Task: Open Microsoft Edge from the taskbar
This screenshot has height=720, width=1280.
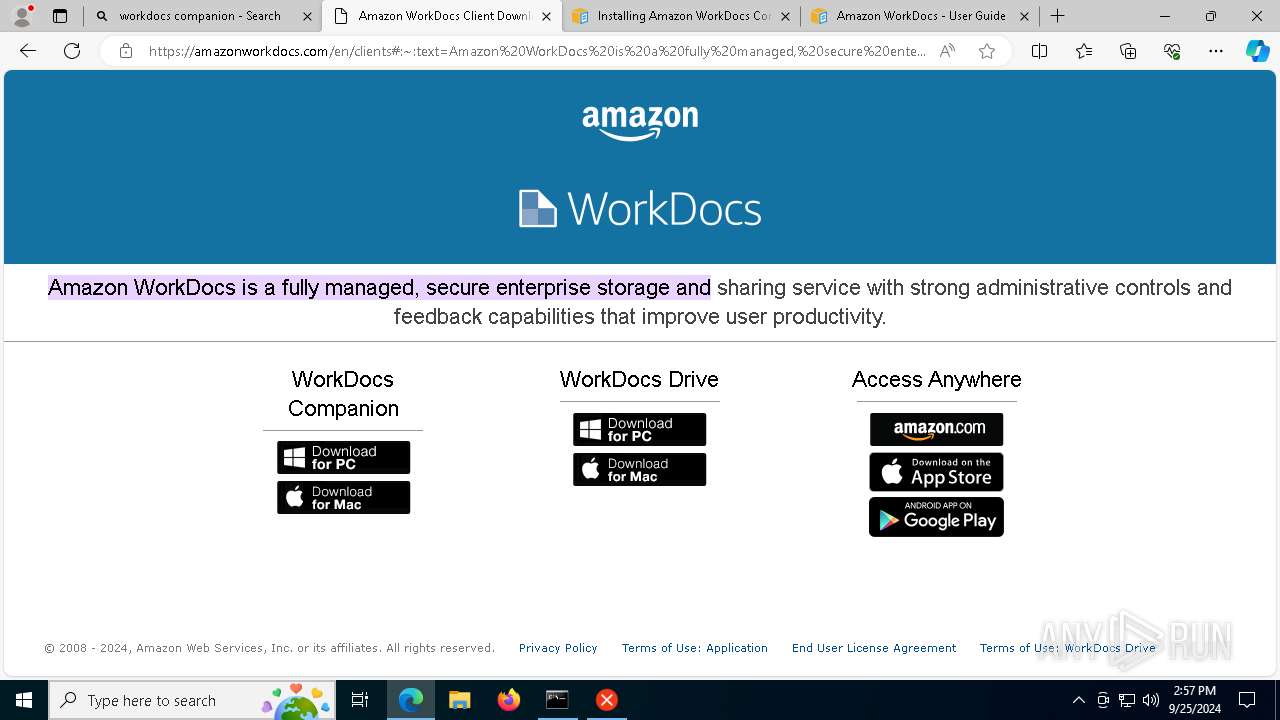Action: click(x=411, y=700)
